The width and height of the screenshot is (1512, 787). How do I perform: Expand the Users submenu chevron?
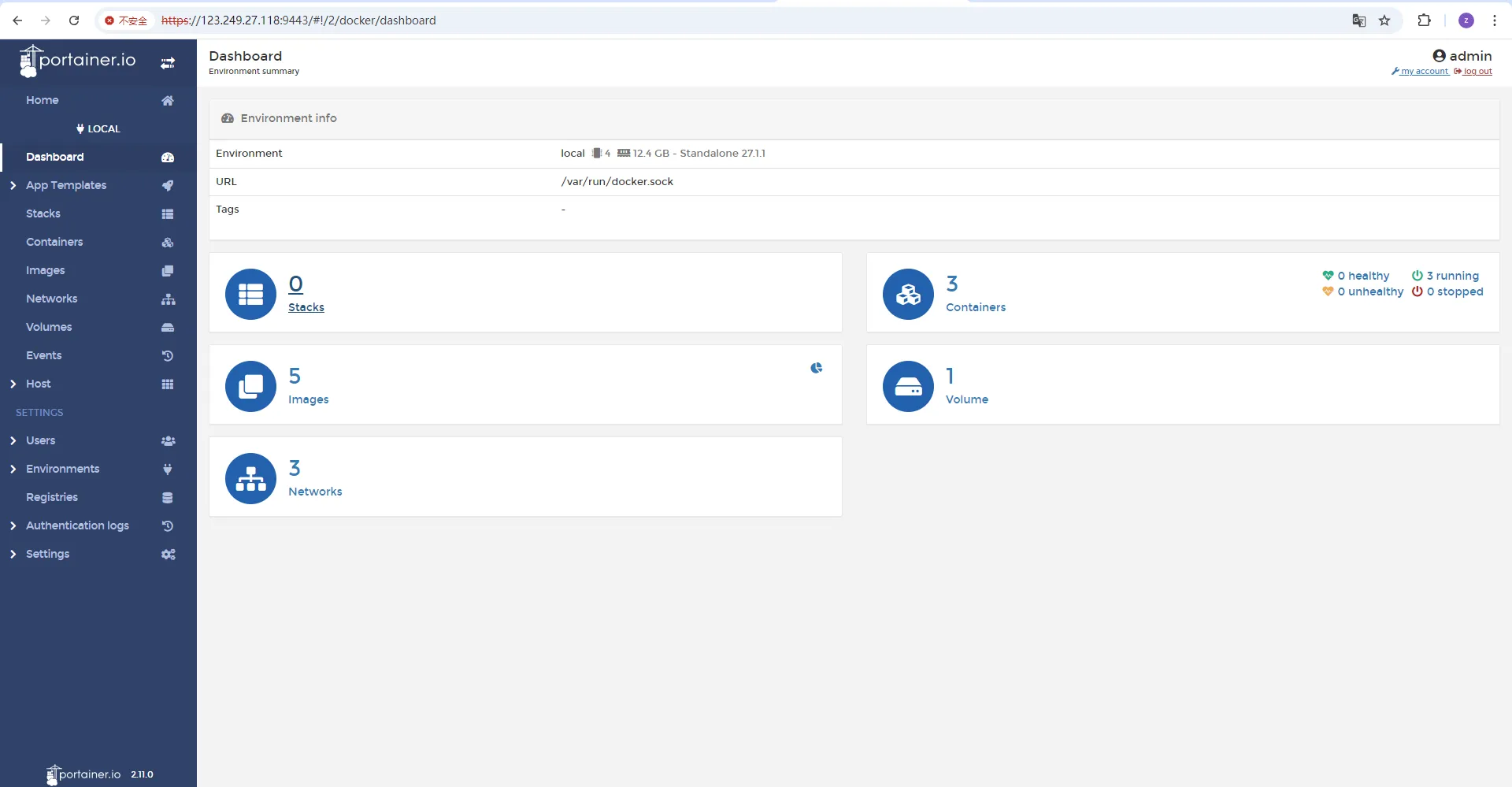point(13,441)
